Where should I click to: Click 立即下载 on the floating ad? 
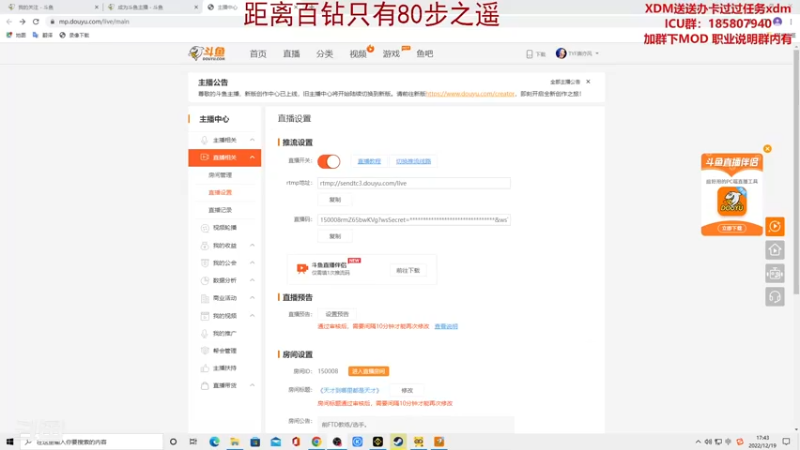732,229
